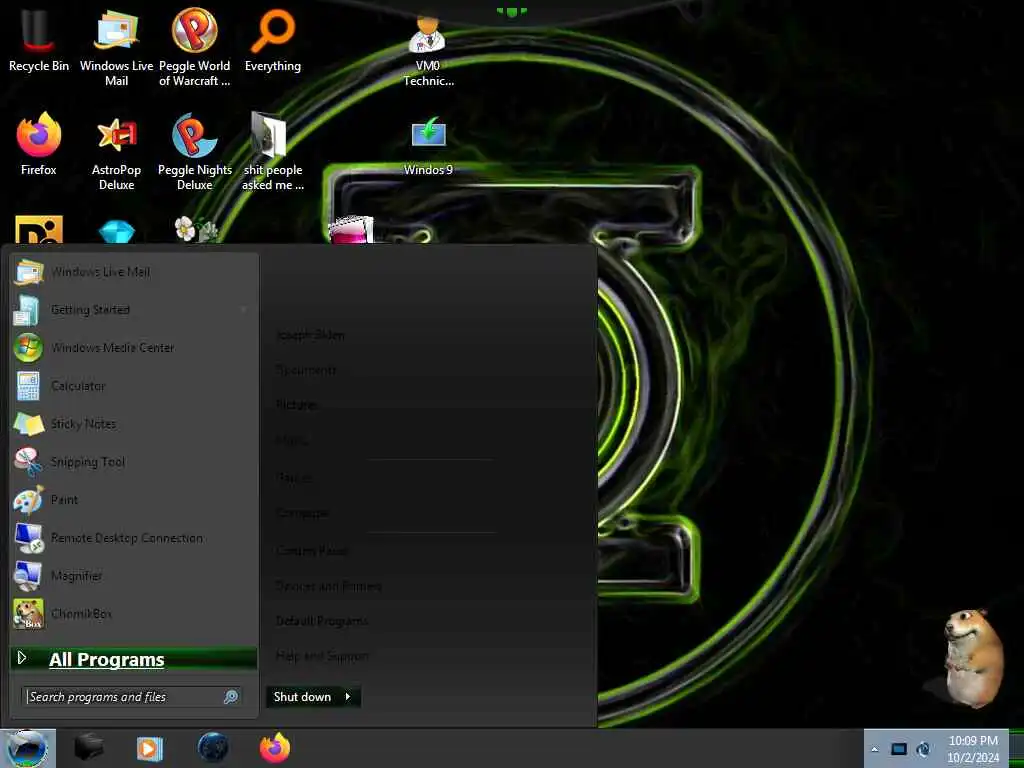Expand the All Programs list

coord(134,659)
